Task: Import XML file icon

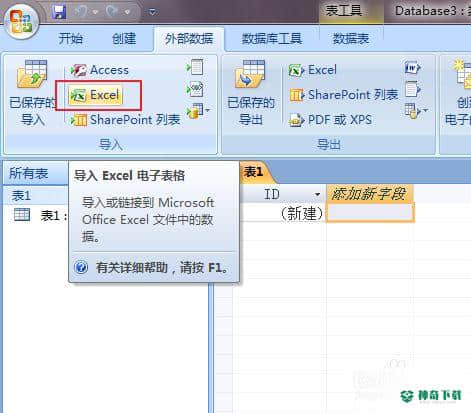Action: click(x=195, y=89)
